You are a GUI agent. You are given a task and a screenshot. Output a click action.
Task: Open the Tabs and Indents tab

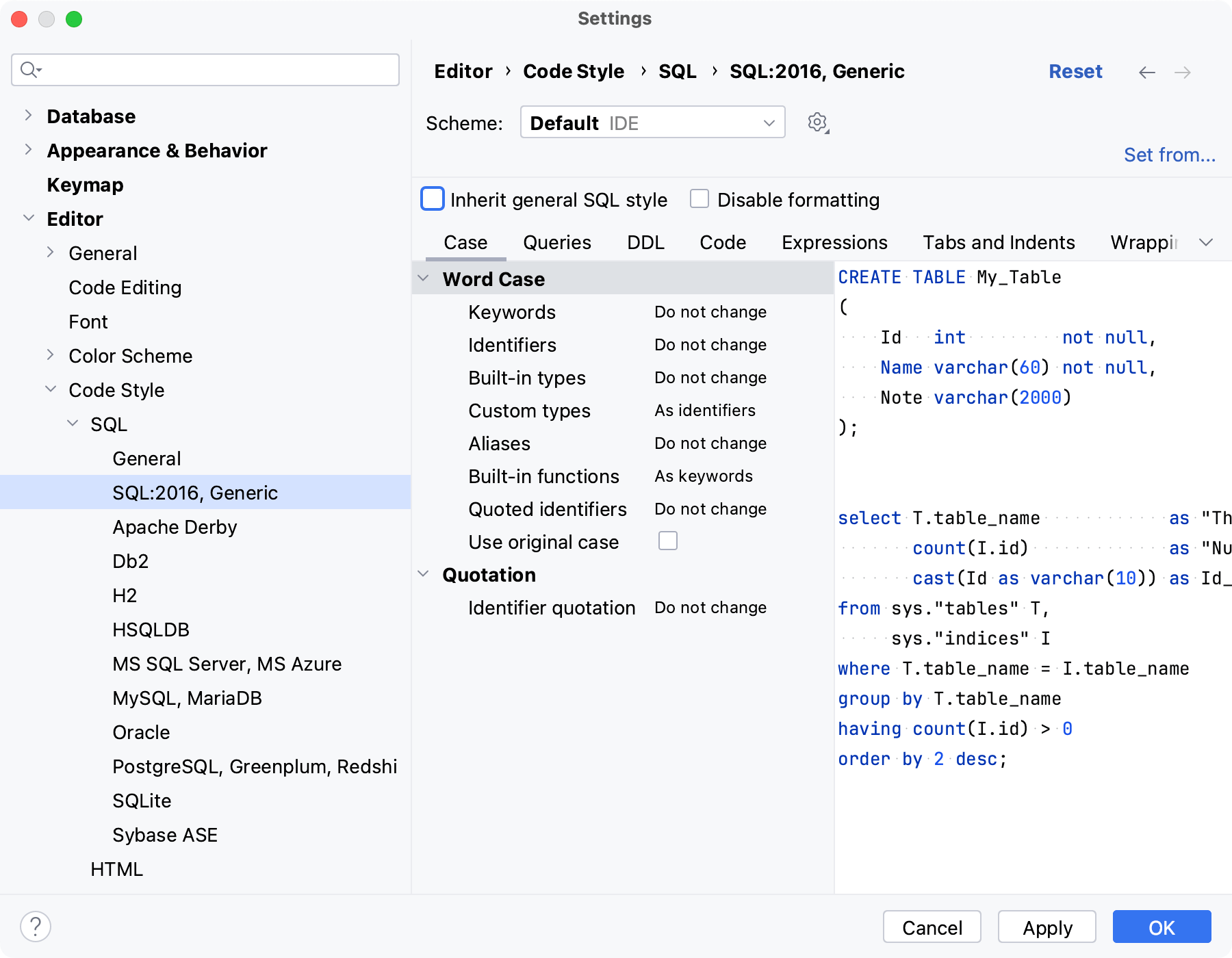(x=999, y=243)
